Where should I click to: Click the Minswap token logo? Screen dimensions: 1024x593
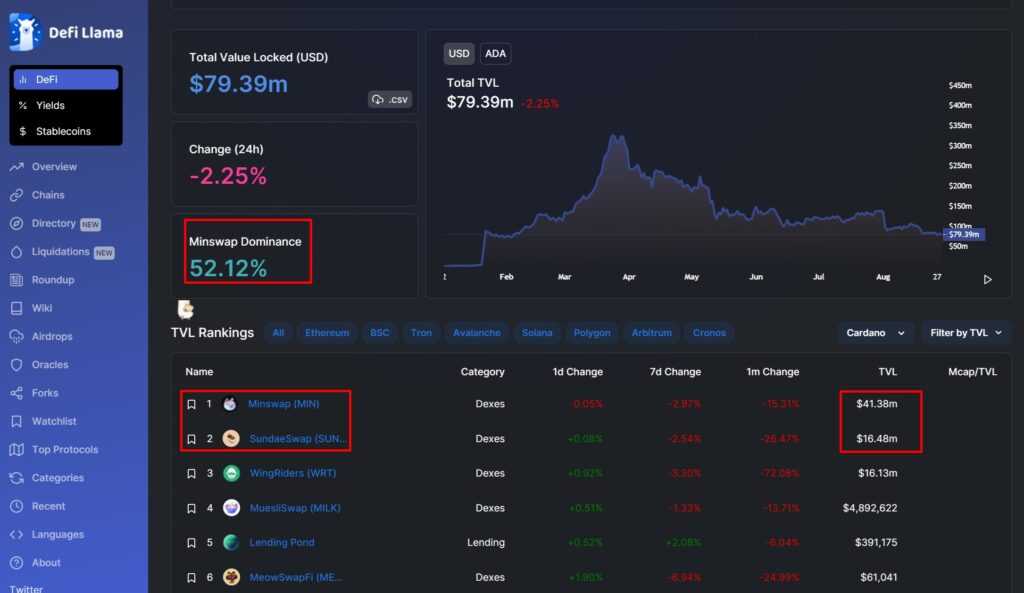tap(231, 404)
